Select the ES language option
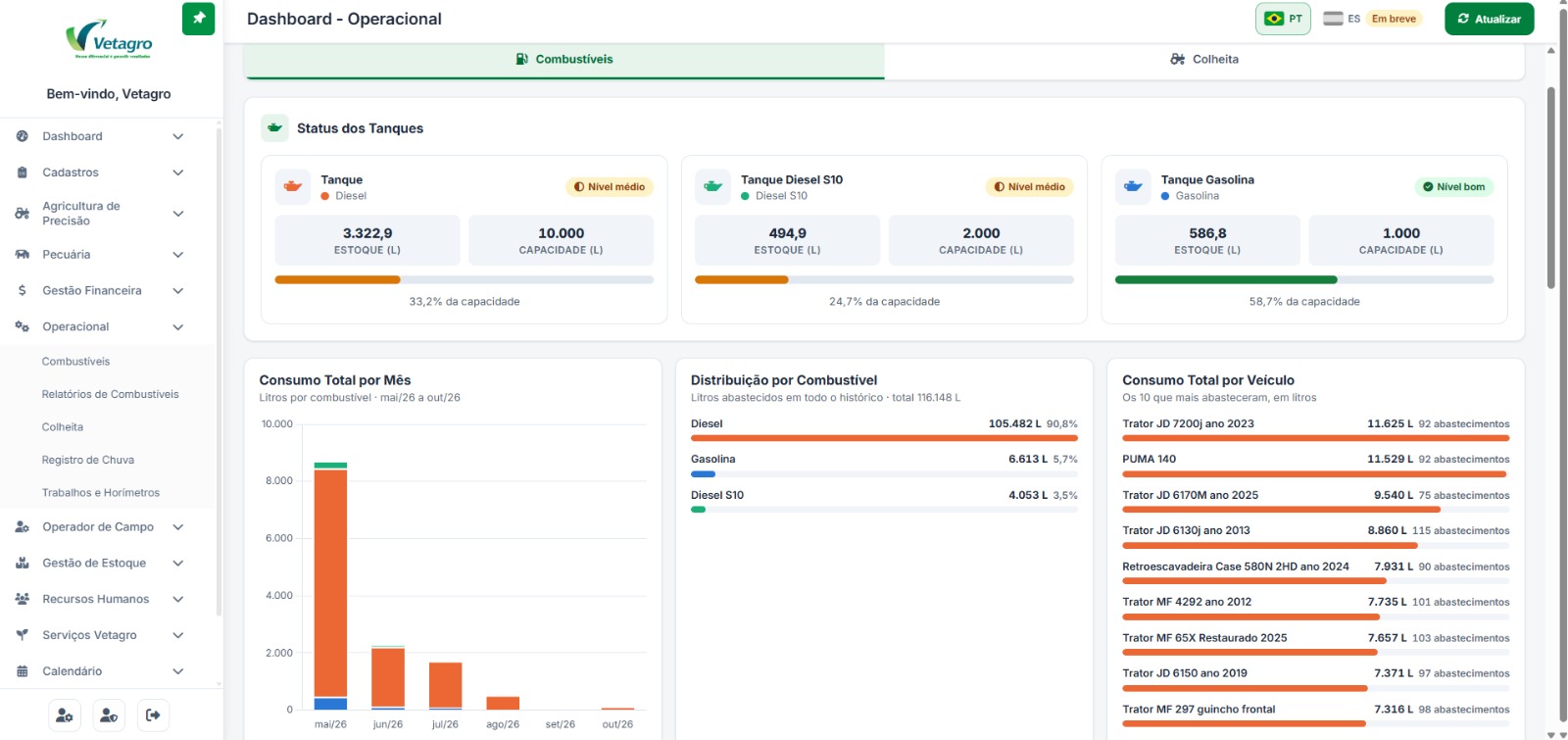The height and width of the screenshot is (740, 1568). tap(1342, 19)
